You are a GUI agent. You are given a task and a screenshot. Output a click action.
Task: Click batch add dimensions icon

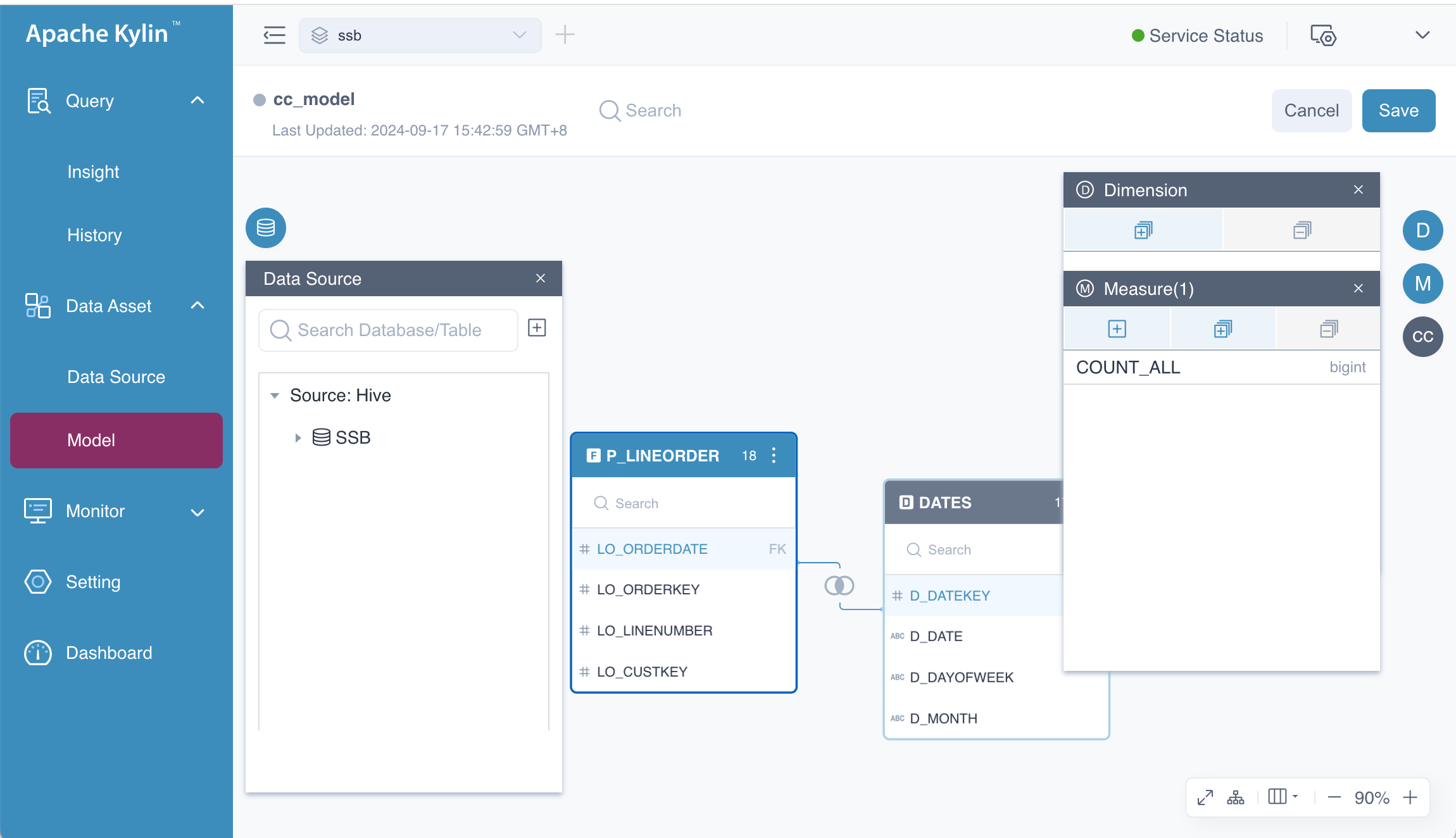point(1143,230)
